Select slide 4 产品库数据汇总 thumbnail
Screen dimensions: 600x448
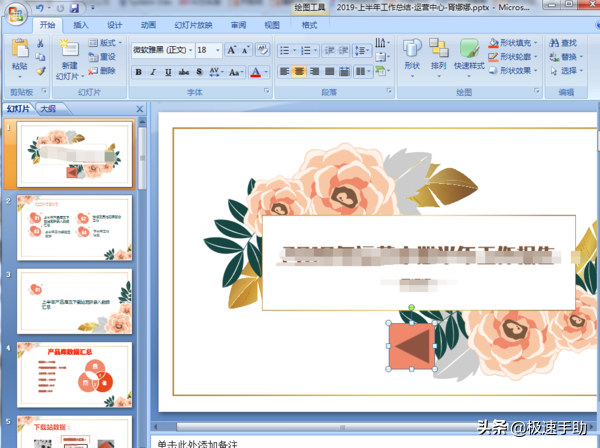coord(75,375)
